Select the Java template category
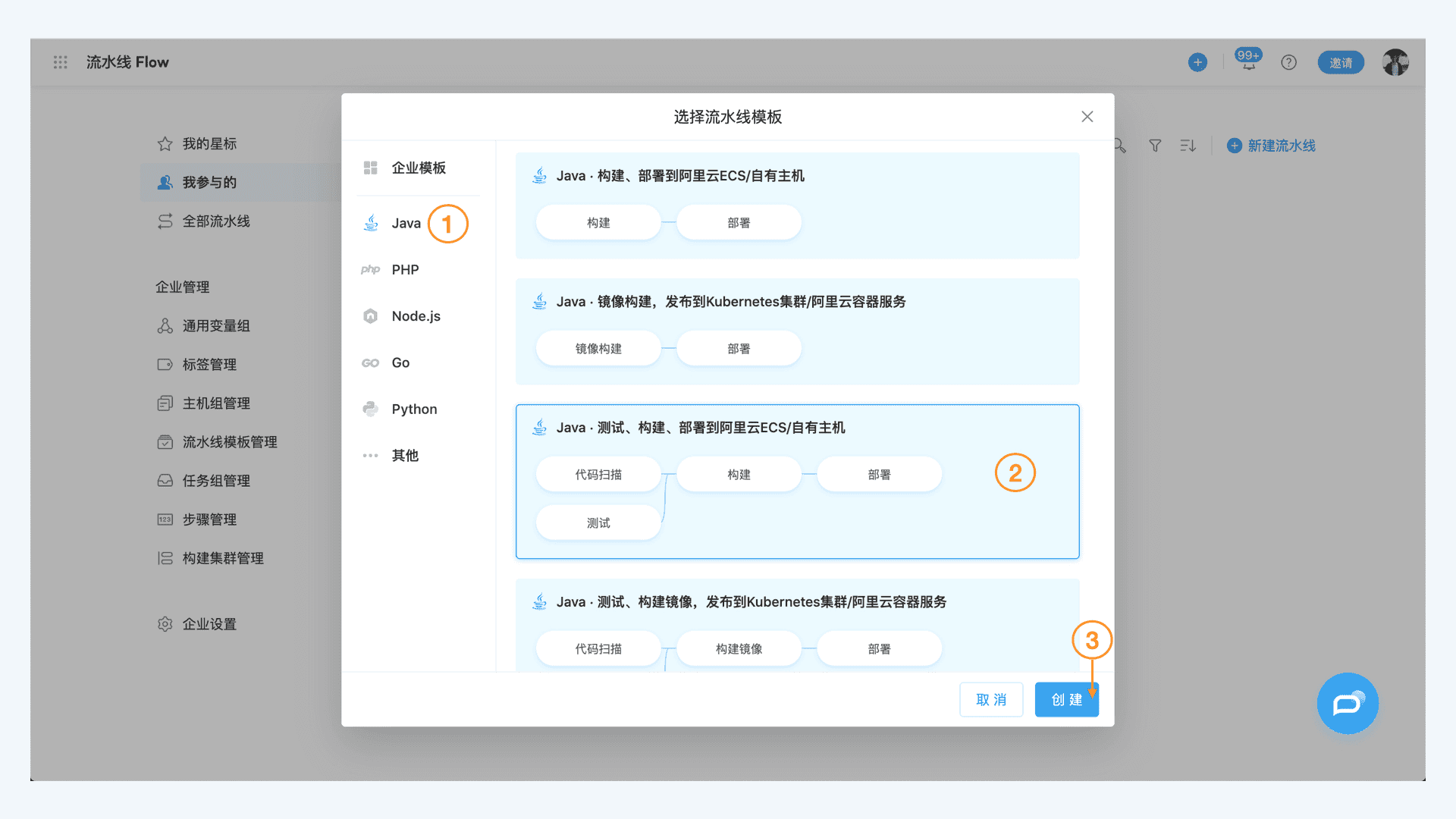Viewport: 1456px width, 819px height. tap(406, 223)
